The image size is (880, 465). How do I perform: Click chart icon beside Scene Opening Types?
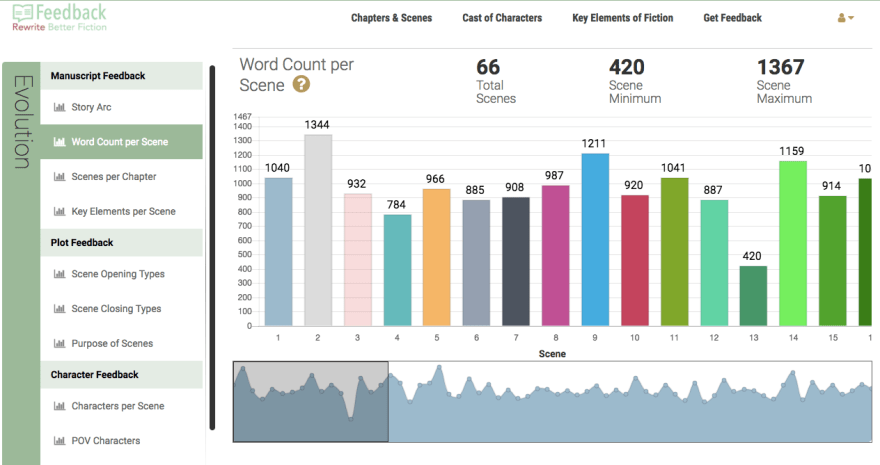[59, 274]
